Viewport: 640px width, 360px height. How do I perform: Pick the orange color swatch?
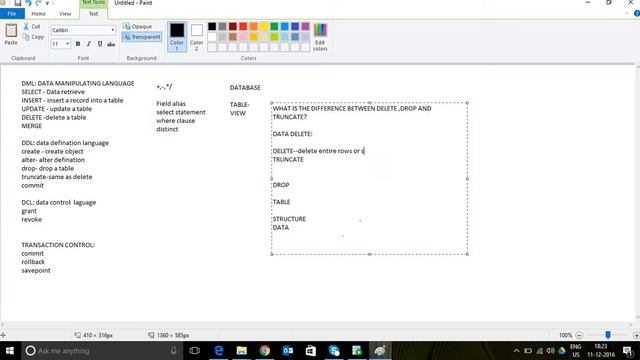coord(253,27)
